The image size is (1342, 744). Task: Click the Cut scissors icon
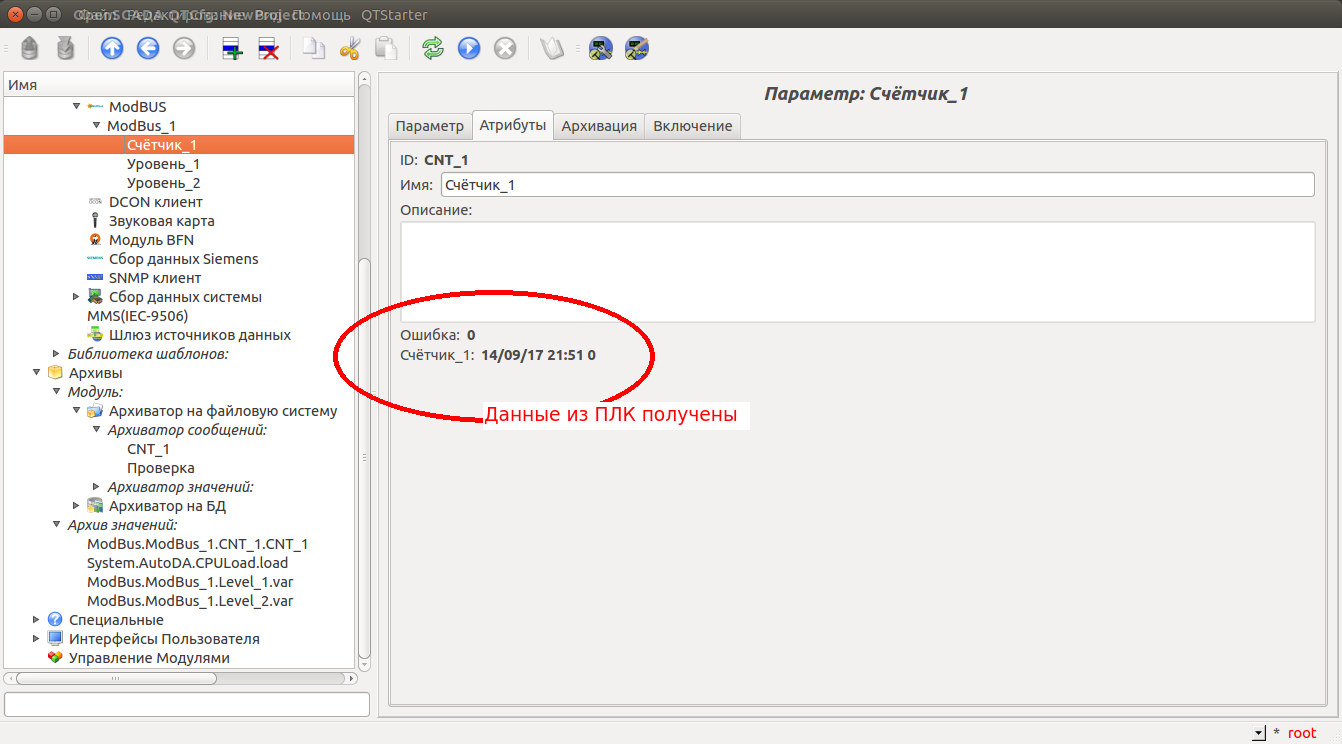coord(350,48)
